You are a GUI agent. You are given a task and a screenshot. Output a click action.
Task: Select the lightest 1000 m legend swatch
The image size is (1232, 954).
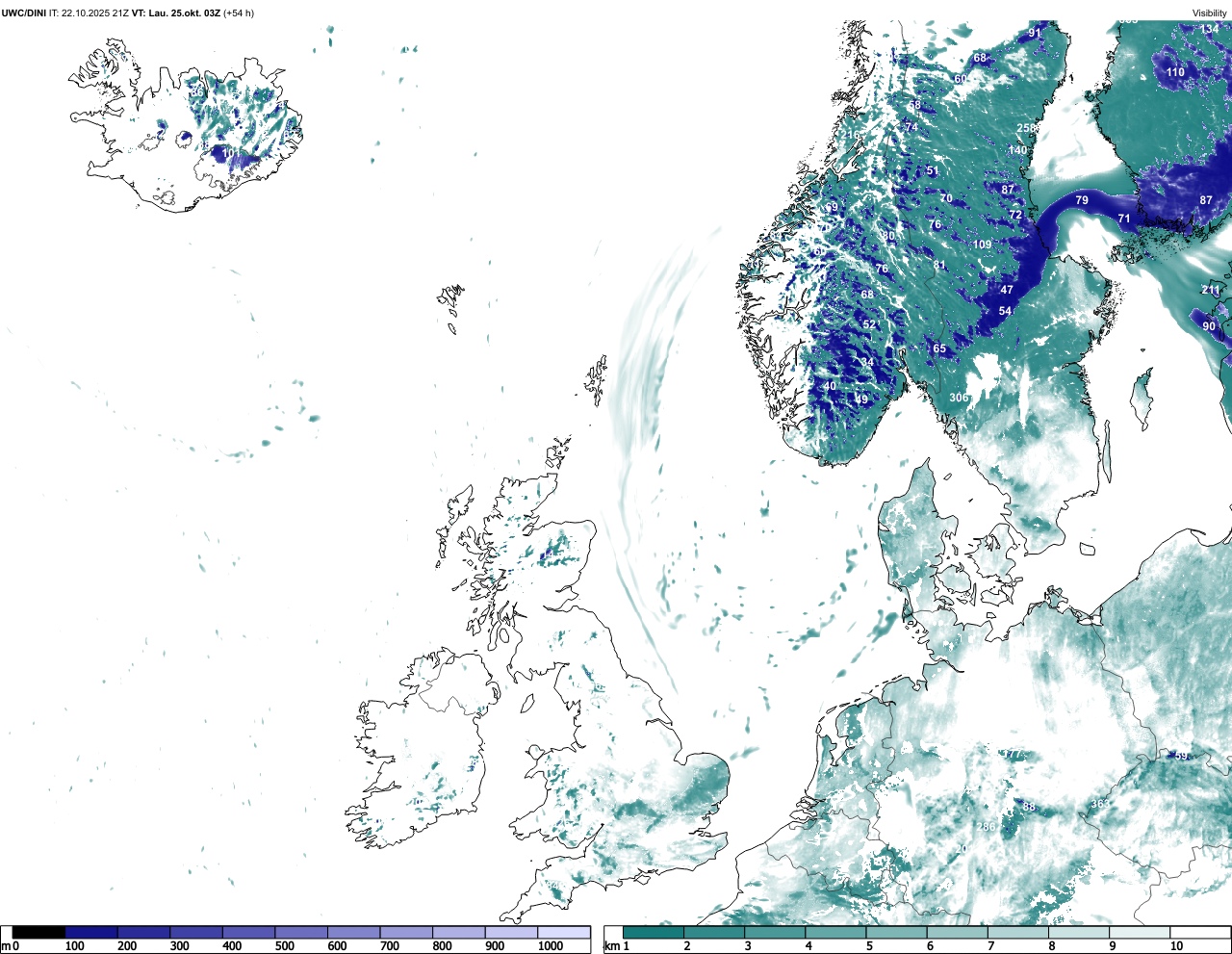click(x=563, y=932)
